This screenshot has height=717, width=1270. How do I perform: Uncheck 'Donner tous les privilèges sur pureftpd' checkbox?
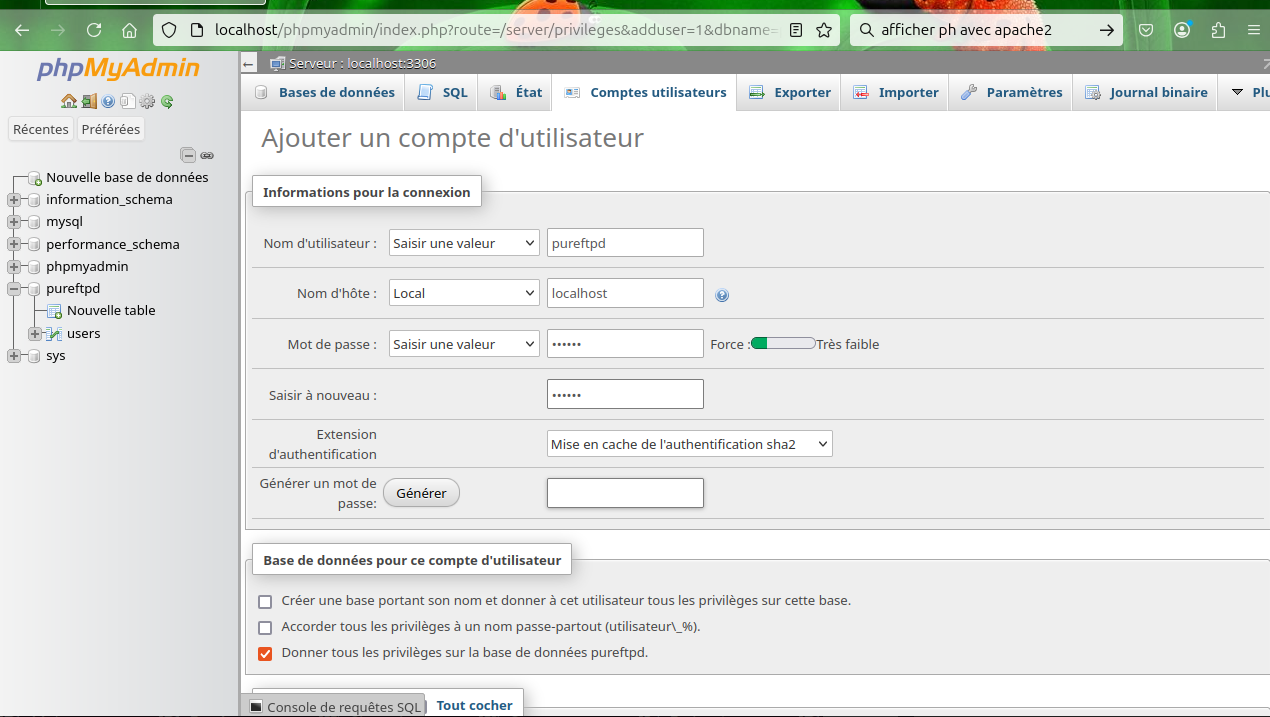click(x=265, y=654)
